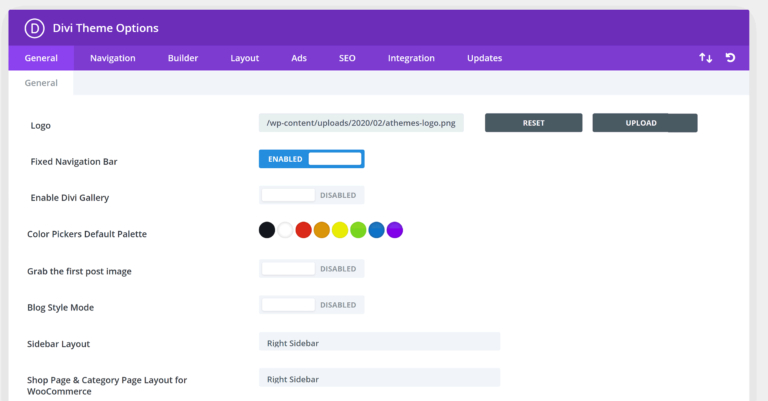Viewport: 768px width, 401px height.
Task: Click the Logo setting label
Action: (41, 125)
